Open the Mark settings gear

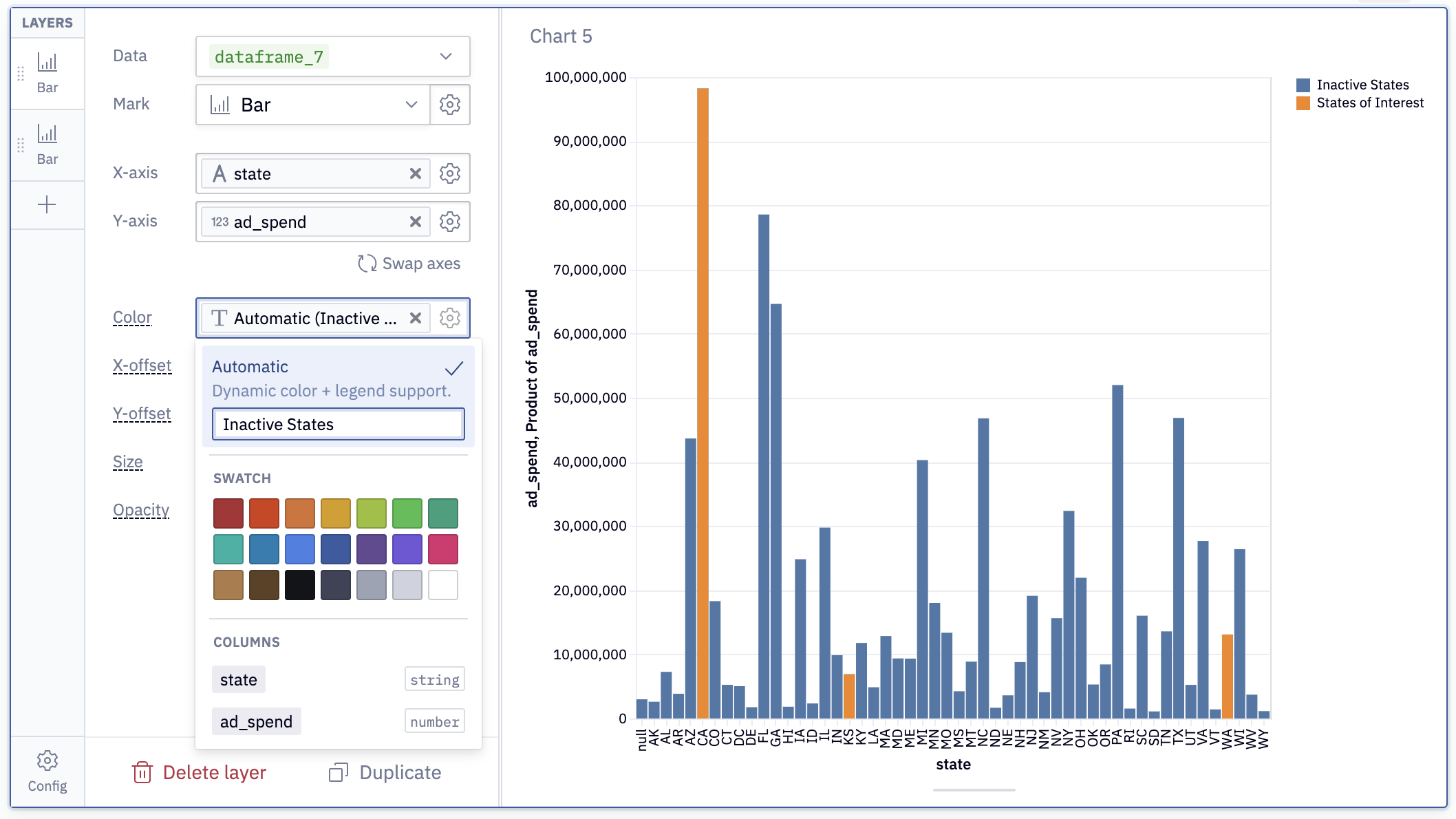click(x=450, y=105)
